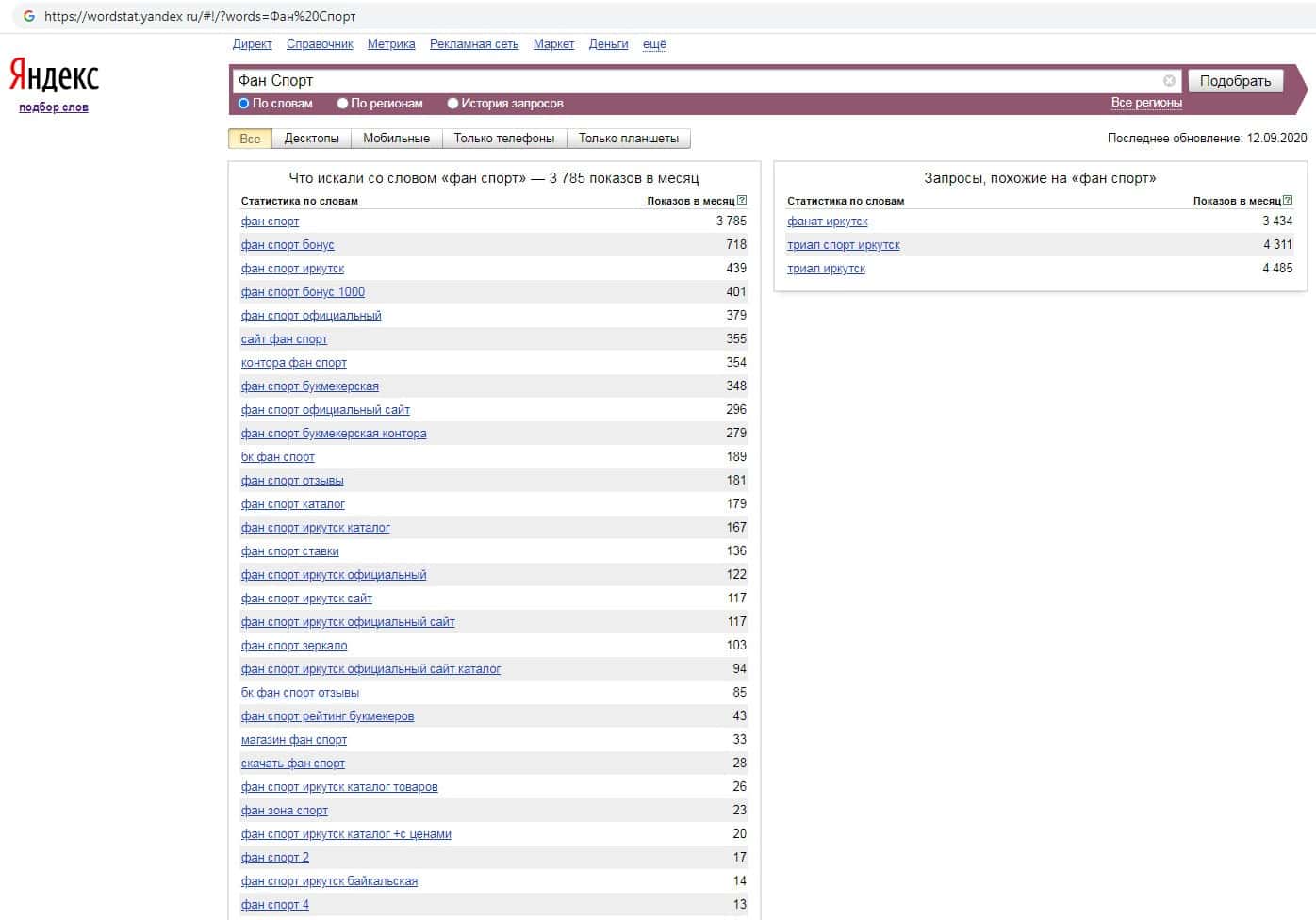Screen dimensions: 1316x920
Task: Open the 'Только телефоны' tab
Action: (503, 139)
